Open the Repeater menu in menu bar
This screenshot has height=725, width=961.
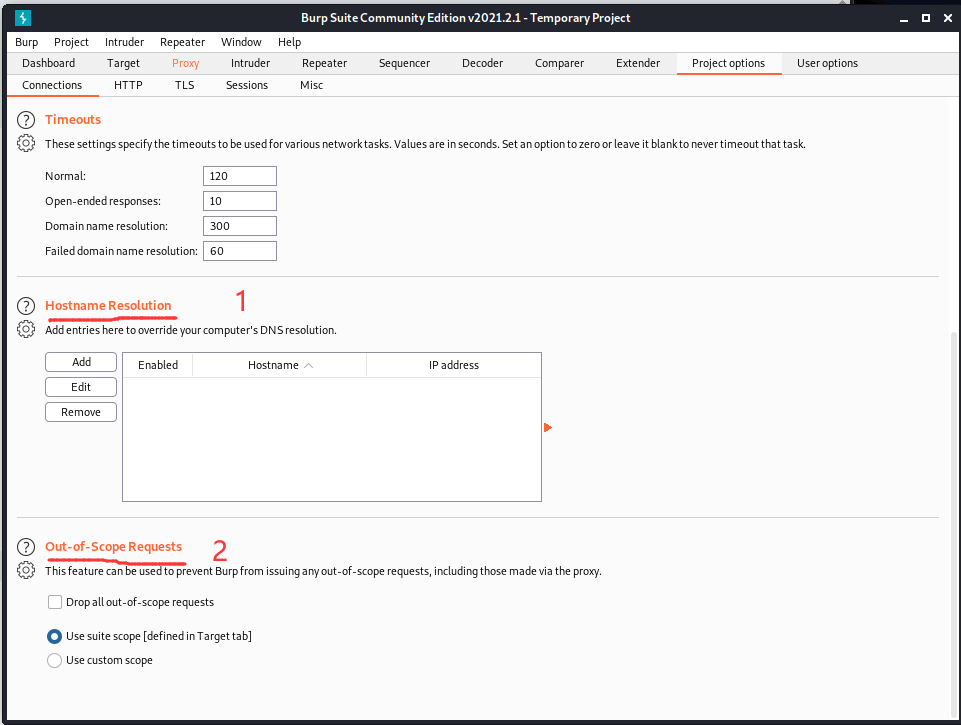click(182, 42)
